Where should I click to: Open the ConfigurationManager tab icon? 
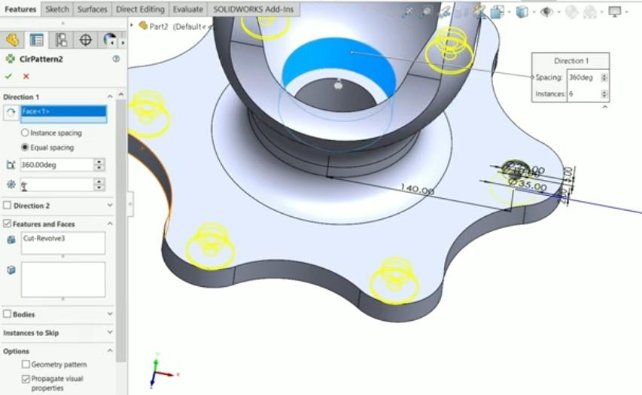(x=61, y=40)
